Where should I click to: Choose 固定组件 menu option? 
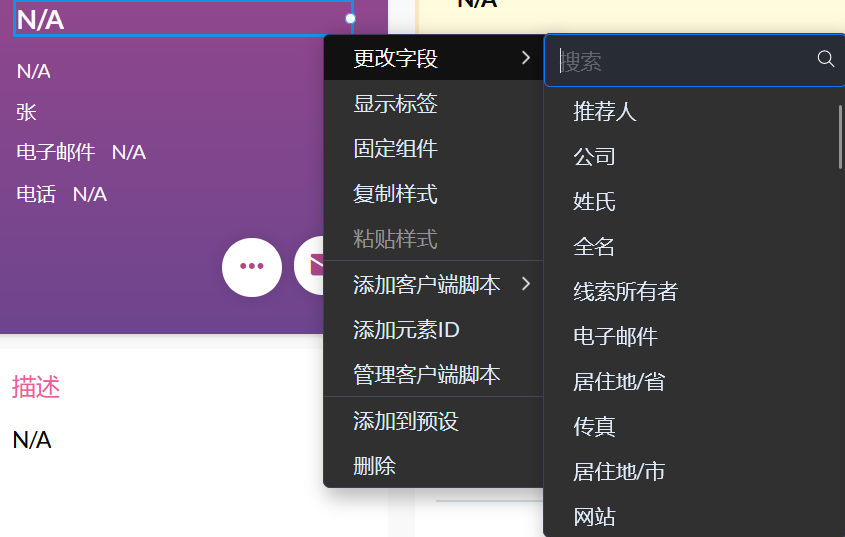pos(395,149)
